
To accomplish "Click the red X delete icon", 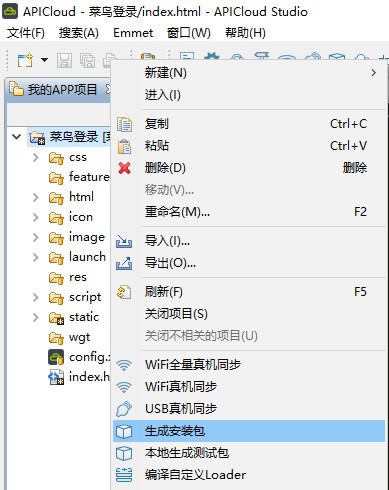I will 124,168.
